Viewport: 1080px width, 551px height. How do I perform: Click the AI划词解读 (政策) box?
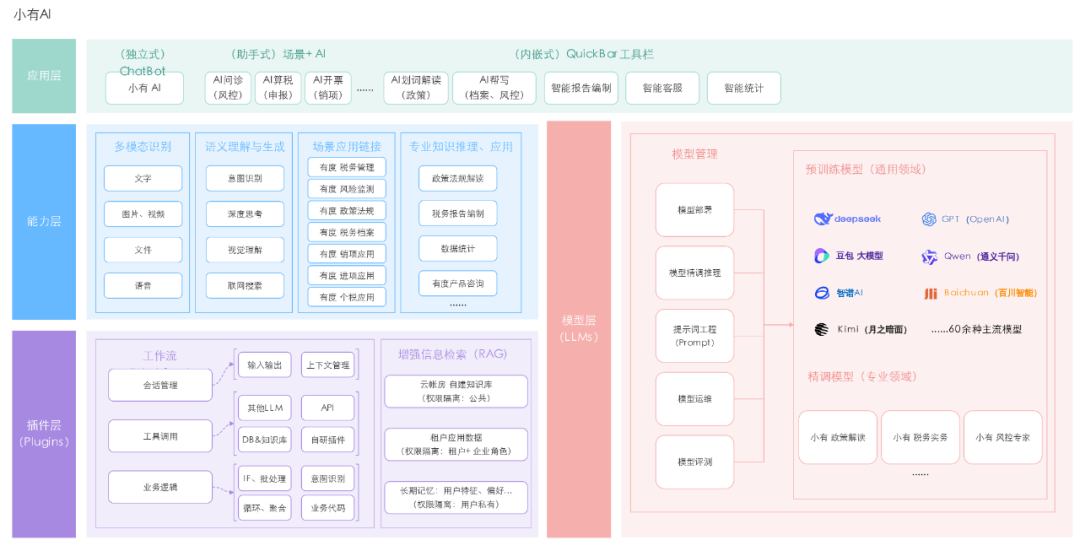pyautogui.click(x=415, y=88)
